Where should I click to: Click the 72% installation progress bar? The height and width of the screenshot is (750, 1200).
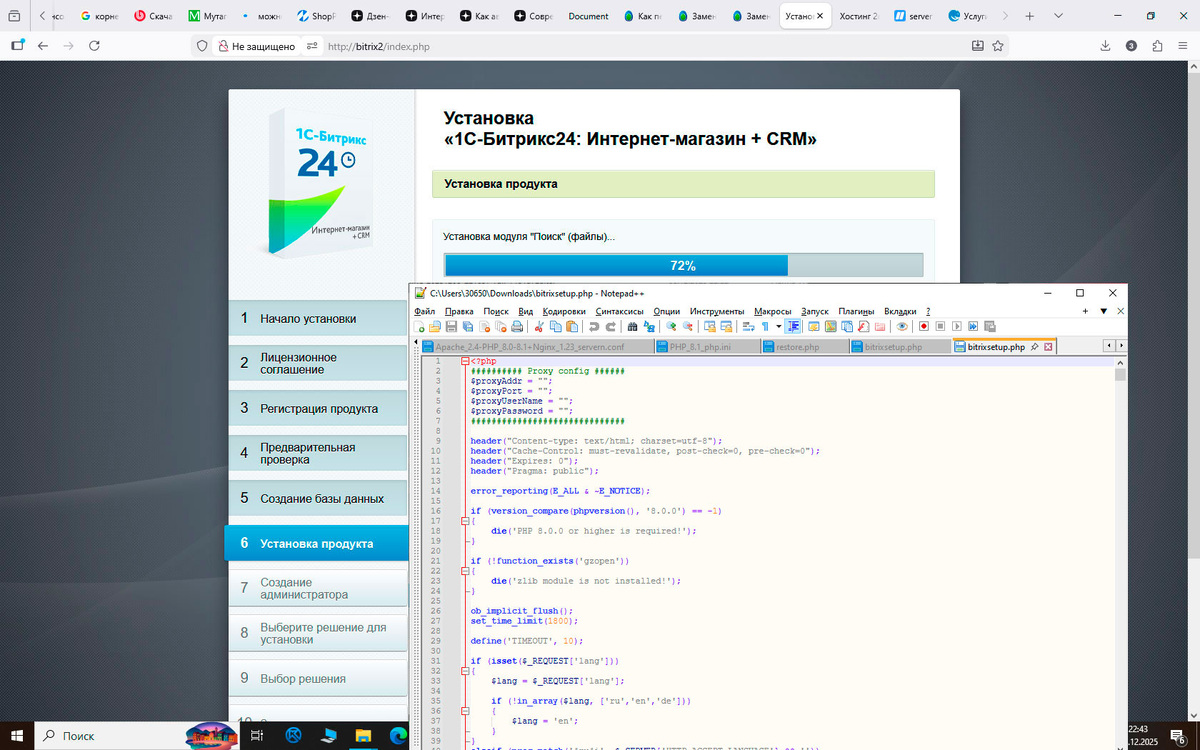[683, 265]
